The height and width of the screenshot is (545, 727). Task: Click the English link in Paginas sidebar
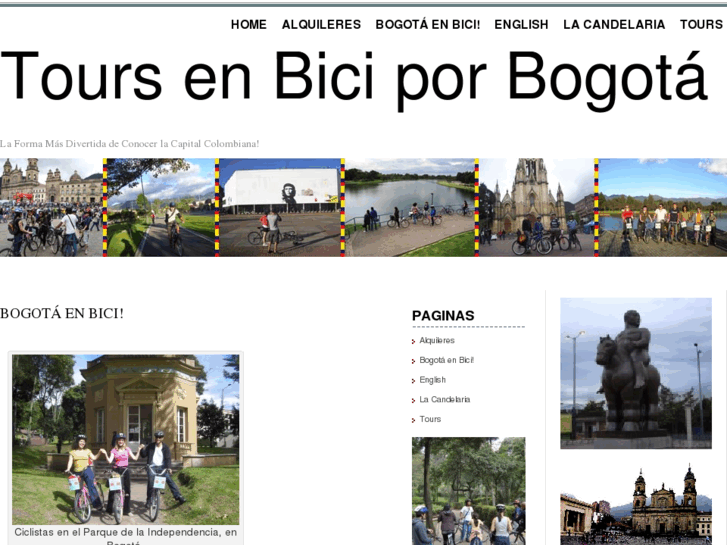[x=433, y=380]
